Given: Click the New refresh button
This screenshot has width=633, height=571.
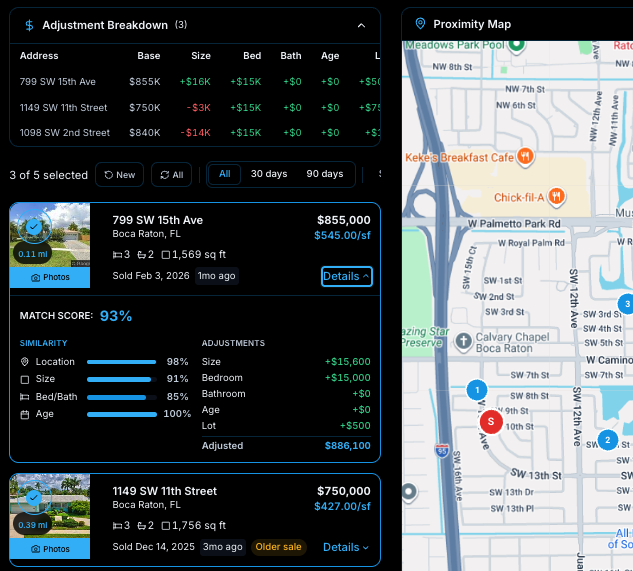Looking at the screenshot, I should tap(120, 175).
